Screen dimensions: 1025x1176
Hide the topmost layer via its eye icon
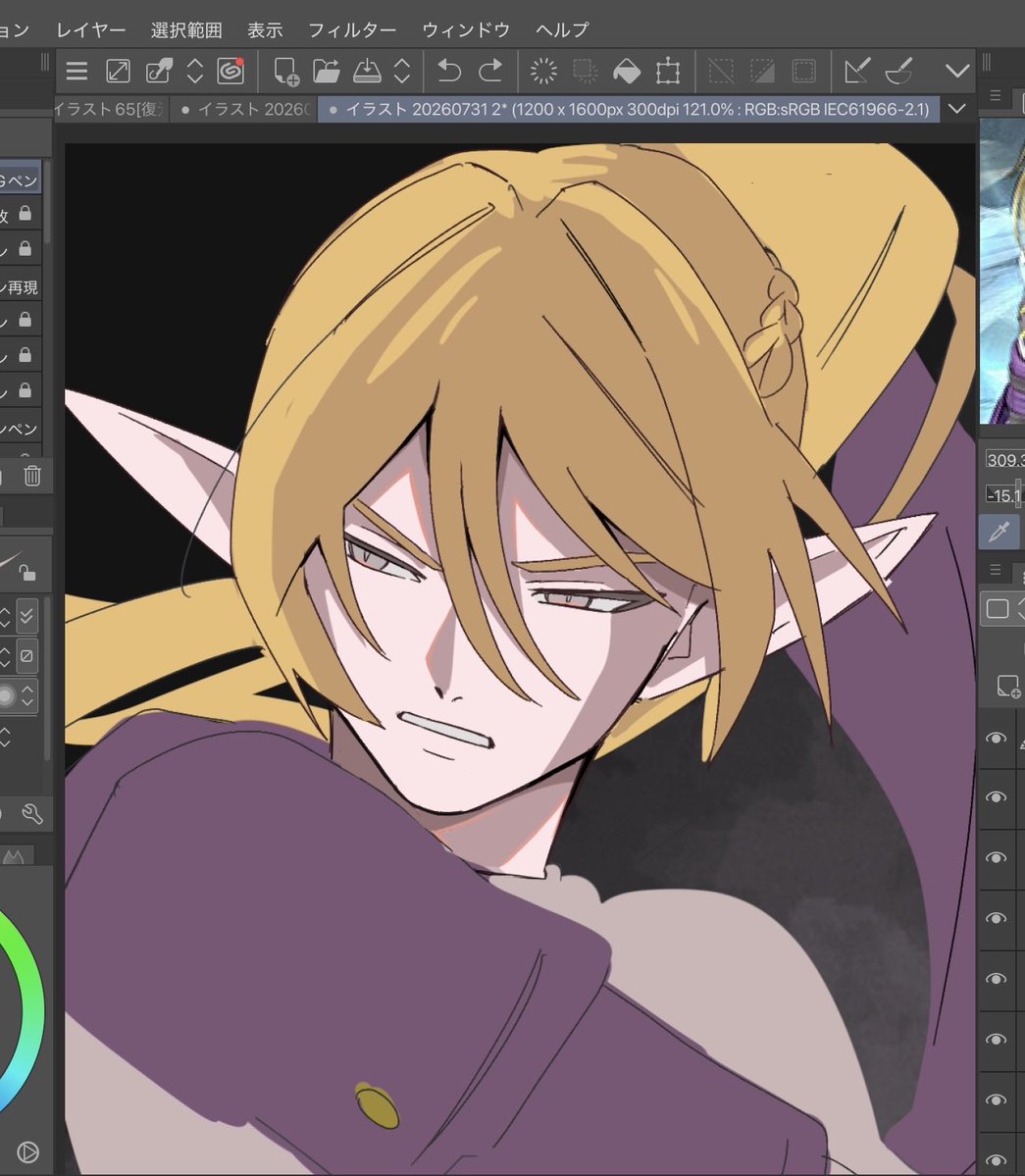coord(996,738)
